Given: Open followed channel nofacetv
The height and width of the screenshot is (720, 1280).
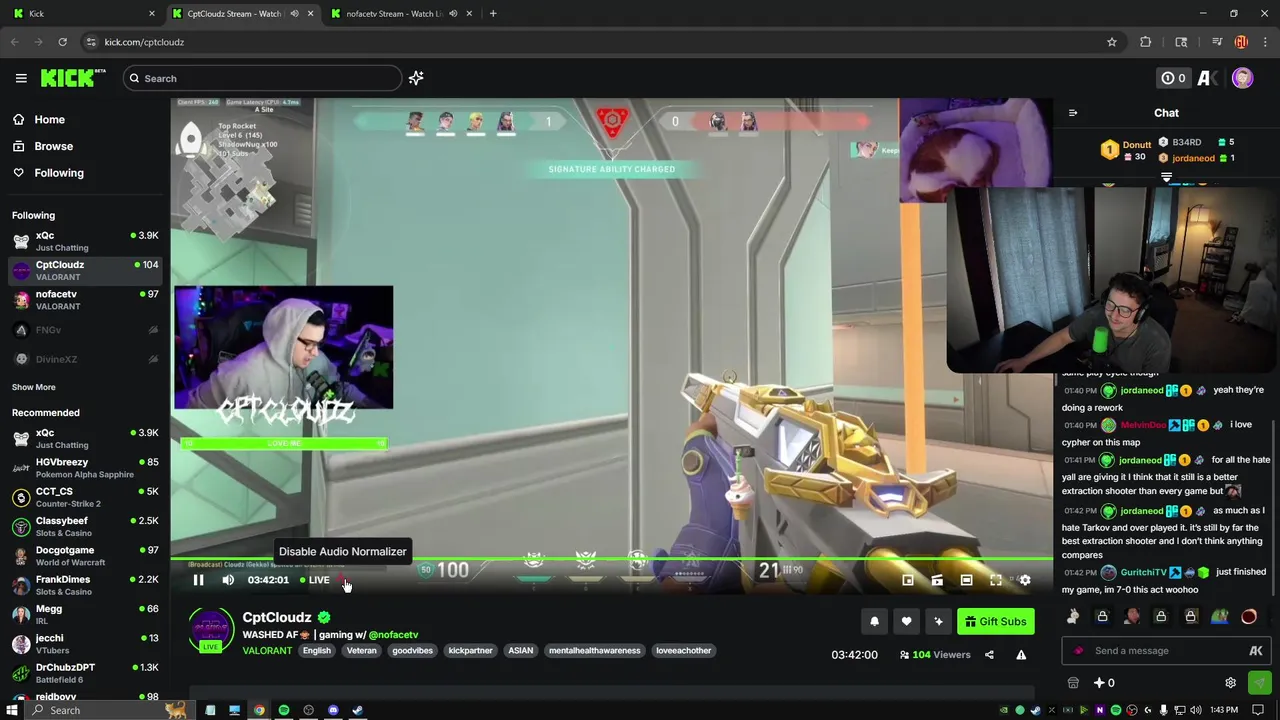Looking at the screenshot, I should (85, 300).
